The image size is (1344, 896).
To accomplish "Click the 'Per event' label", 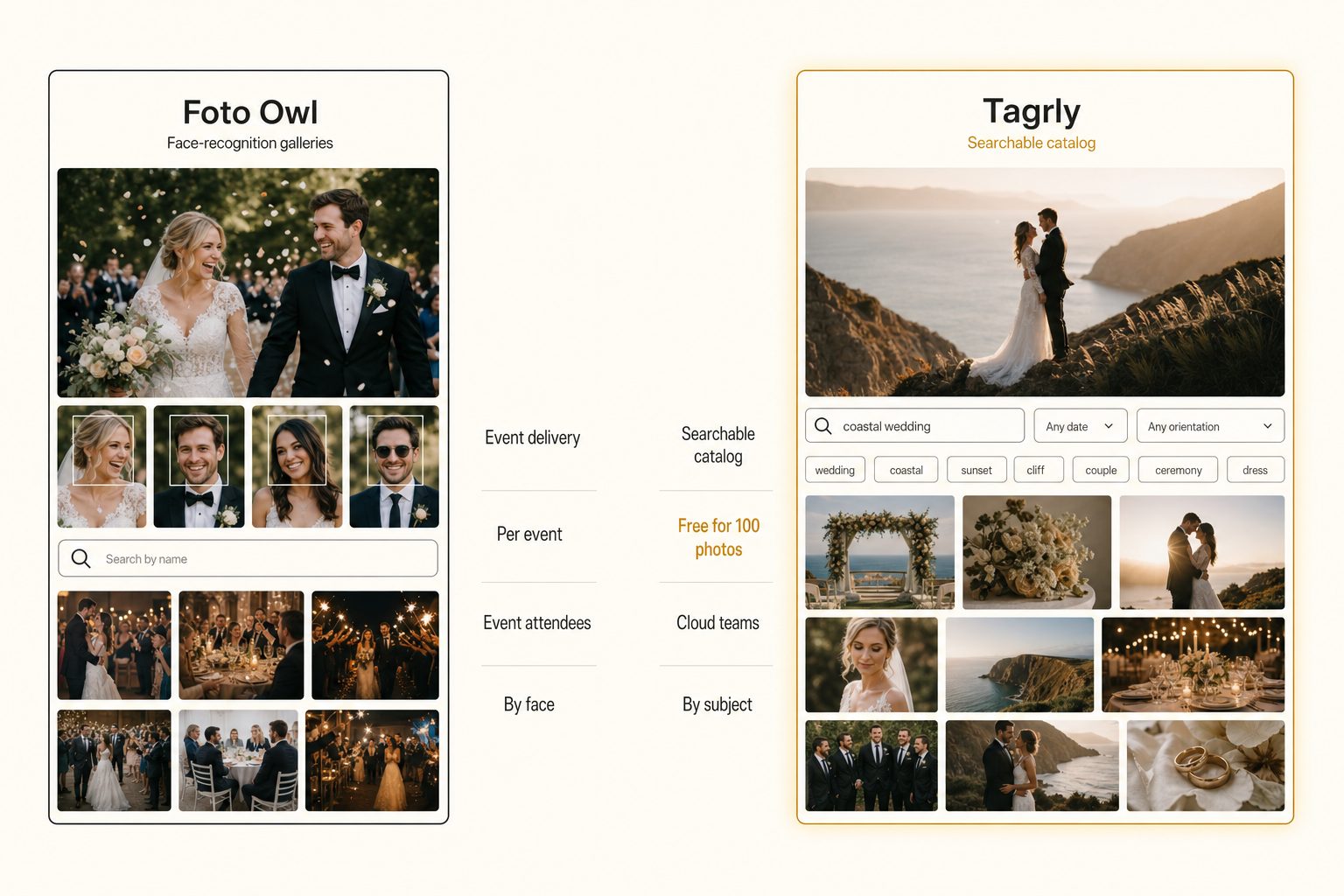I will click(x=529, y=534).
